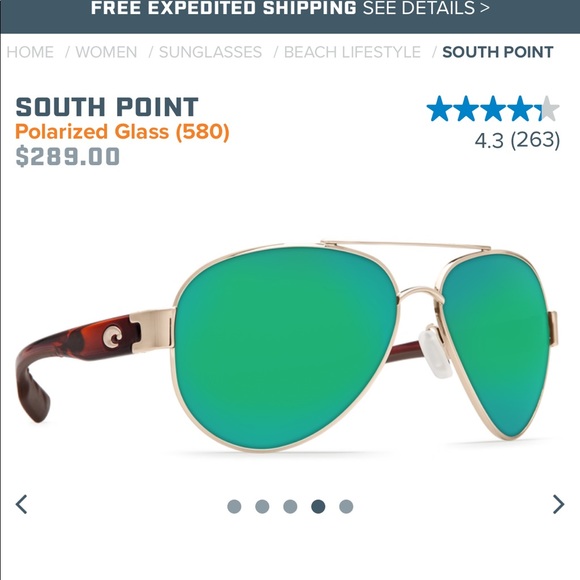The height and width of the screenshot is (580, 580).
Task: Click the SOUTH POINT breadcrumb item
Action: point(498,52)
